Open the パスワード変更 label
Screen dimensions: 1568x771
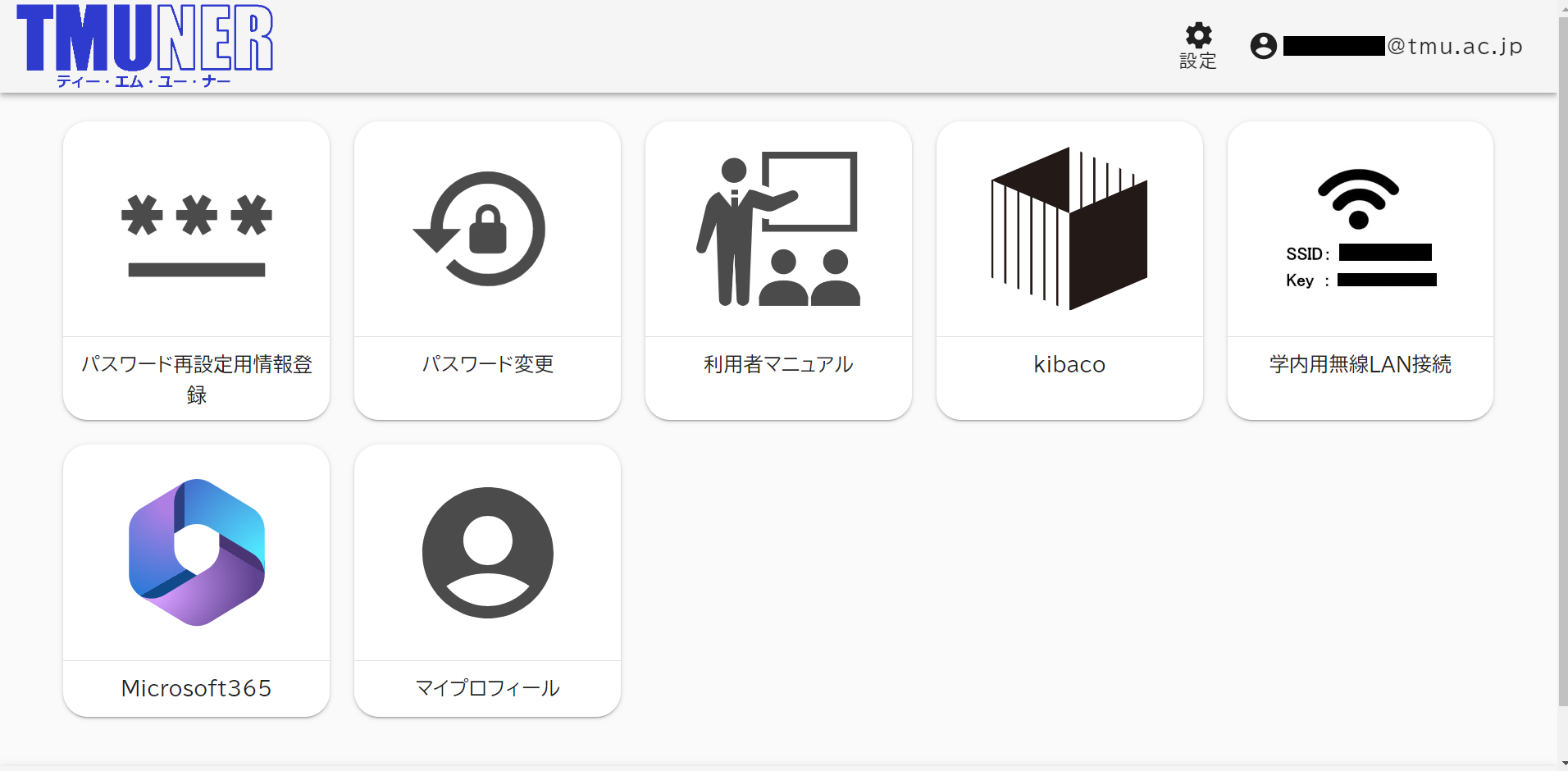[488, 364]
